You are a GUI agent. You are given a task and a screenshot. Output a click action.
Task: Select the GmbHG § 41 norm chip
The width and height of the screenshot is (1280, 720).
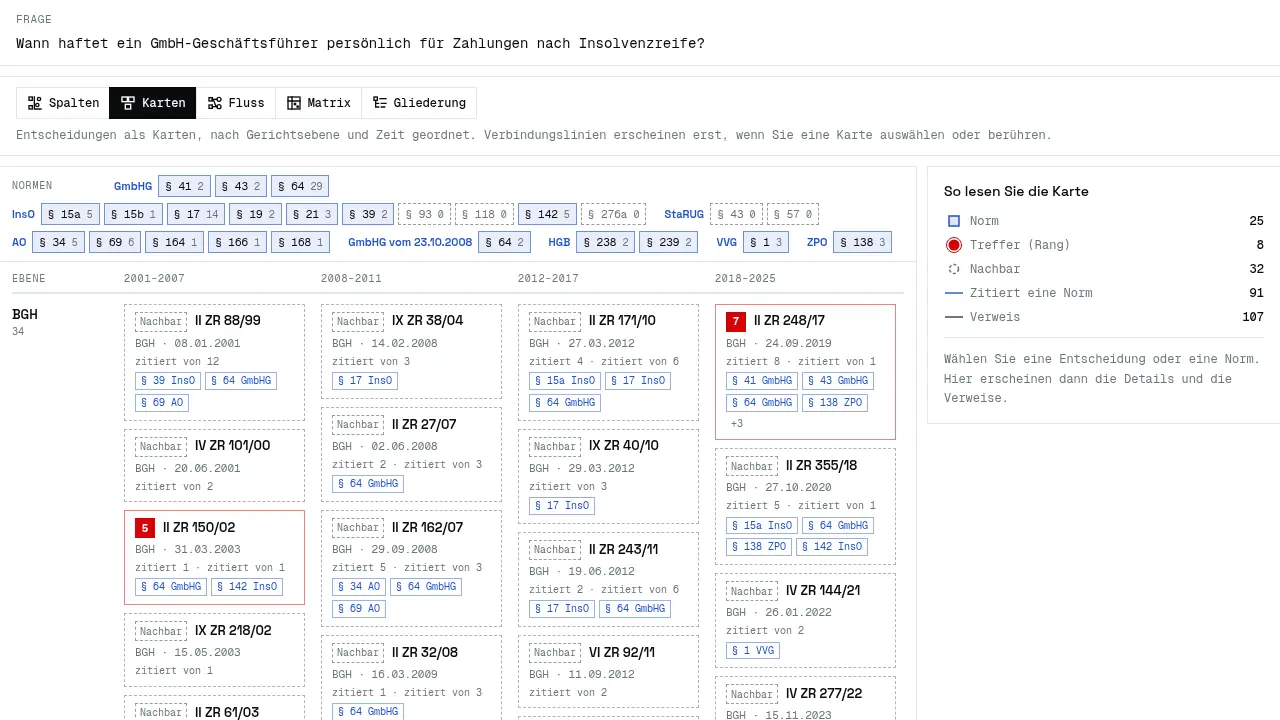coord(184,186)
